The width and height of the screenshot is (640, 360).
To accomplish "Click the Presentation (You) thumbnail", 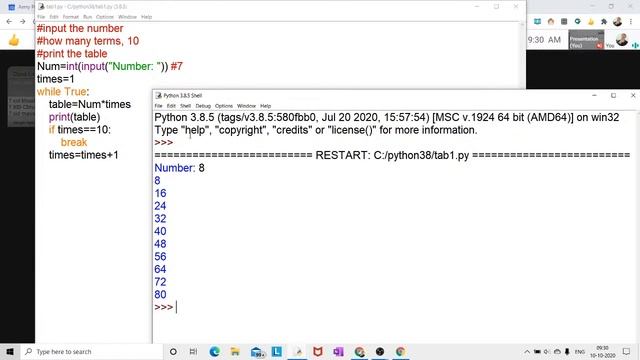I will coord(586,40).
